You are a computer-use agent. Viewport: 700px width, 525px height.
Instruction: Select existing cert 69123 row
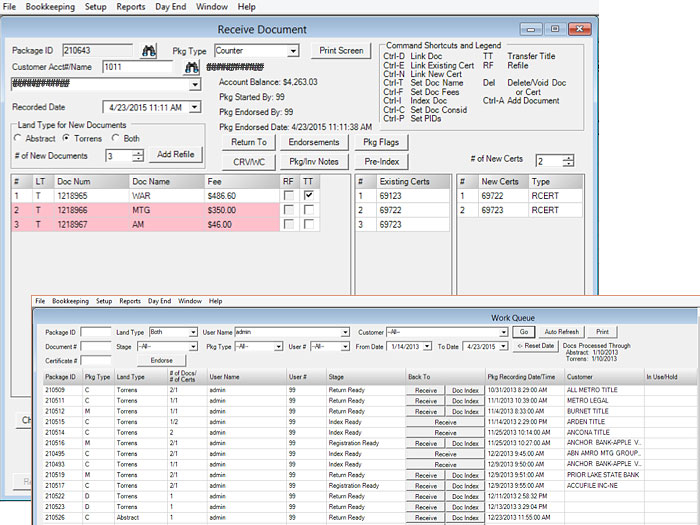[x=402, y=196]
